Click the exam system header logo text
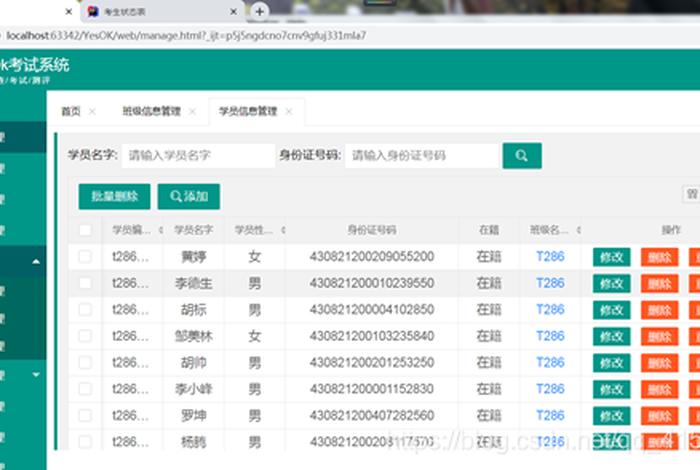 coord(34,65)
